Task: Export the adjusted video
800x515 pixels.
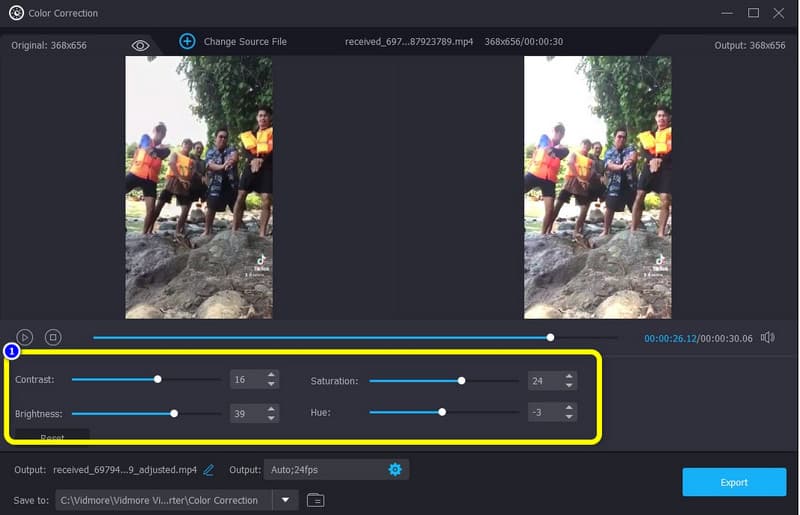Action: 734,482
